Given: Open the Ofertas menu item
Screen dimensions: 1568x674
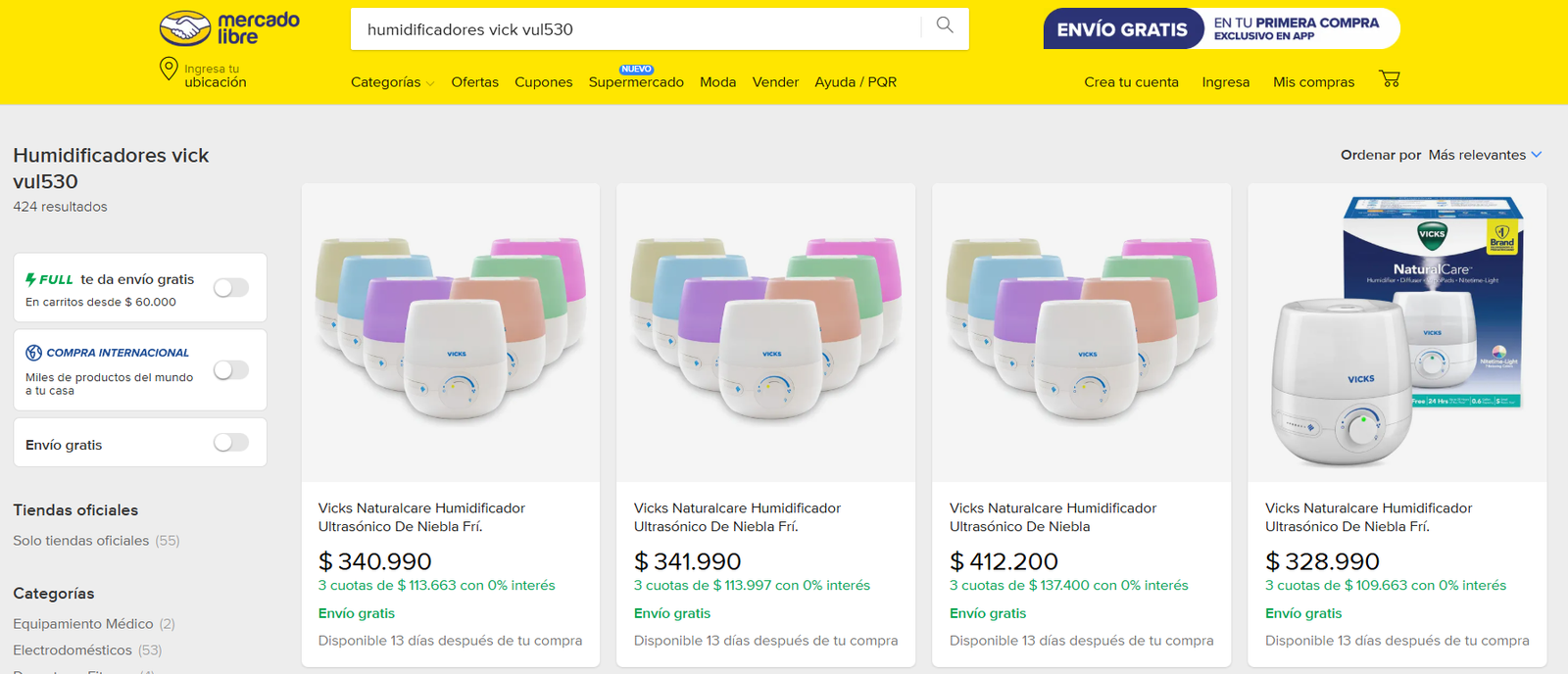Looking at the screenshot, I should (x=474, y=82).
